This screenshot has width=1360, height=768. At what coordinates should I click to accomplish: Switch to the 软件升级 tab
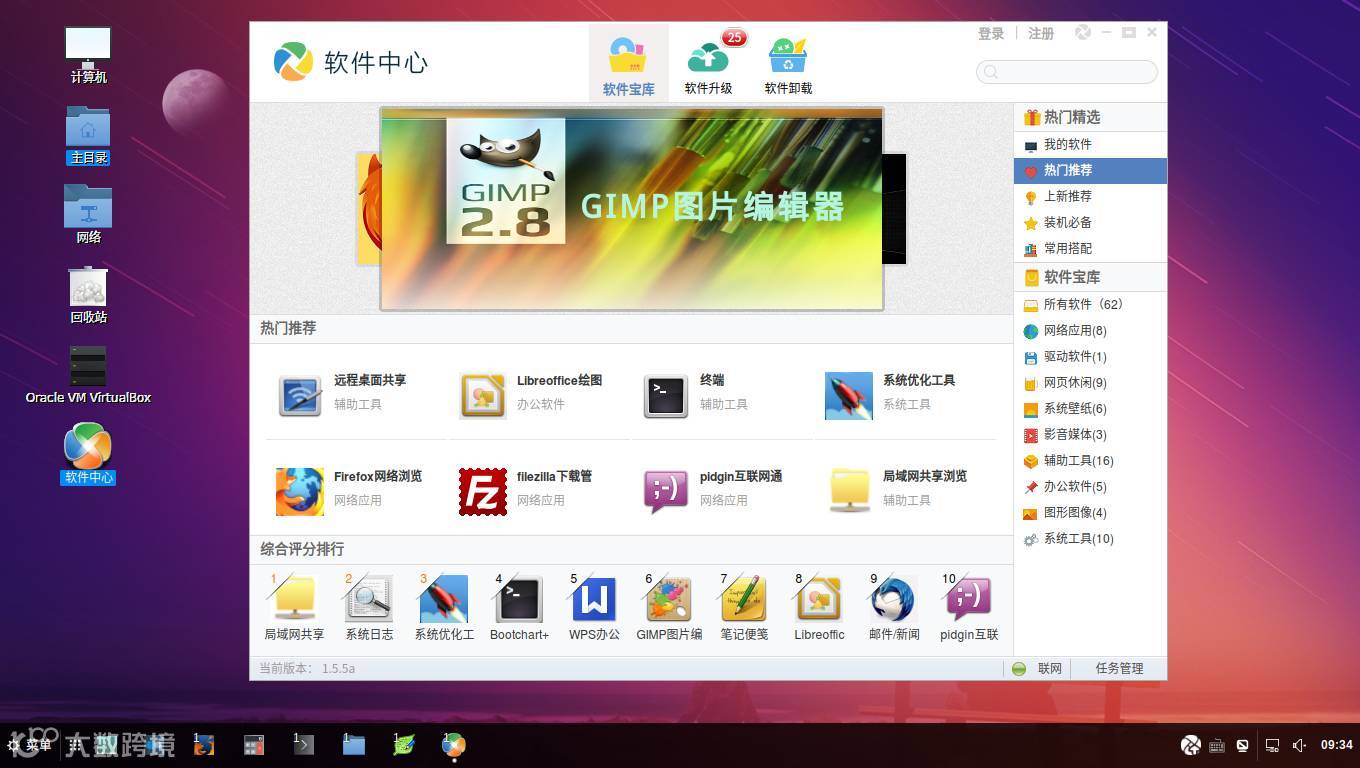[708, 64]
